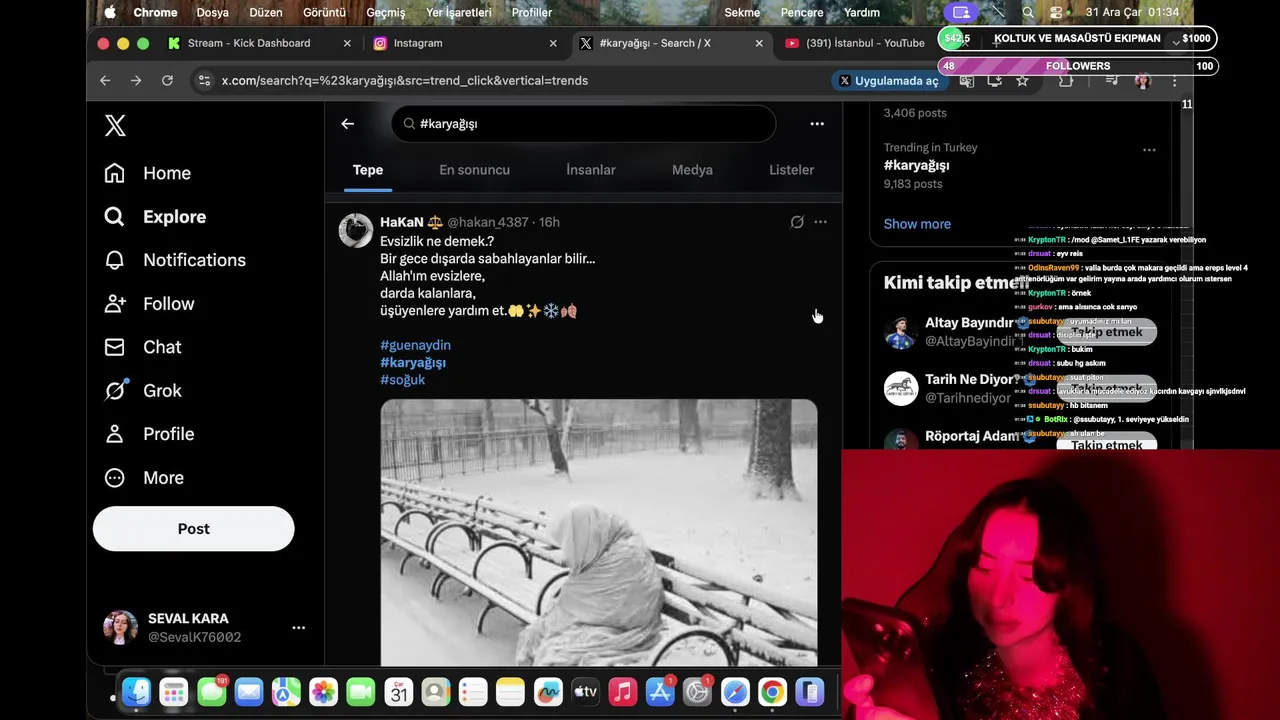Click HaKaN's profile avatar

tap(355, 230)
